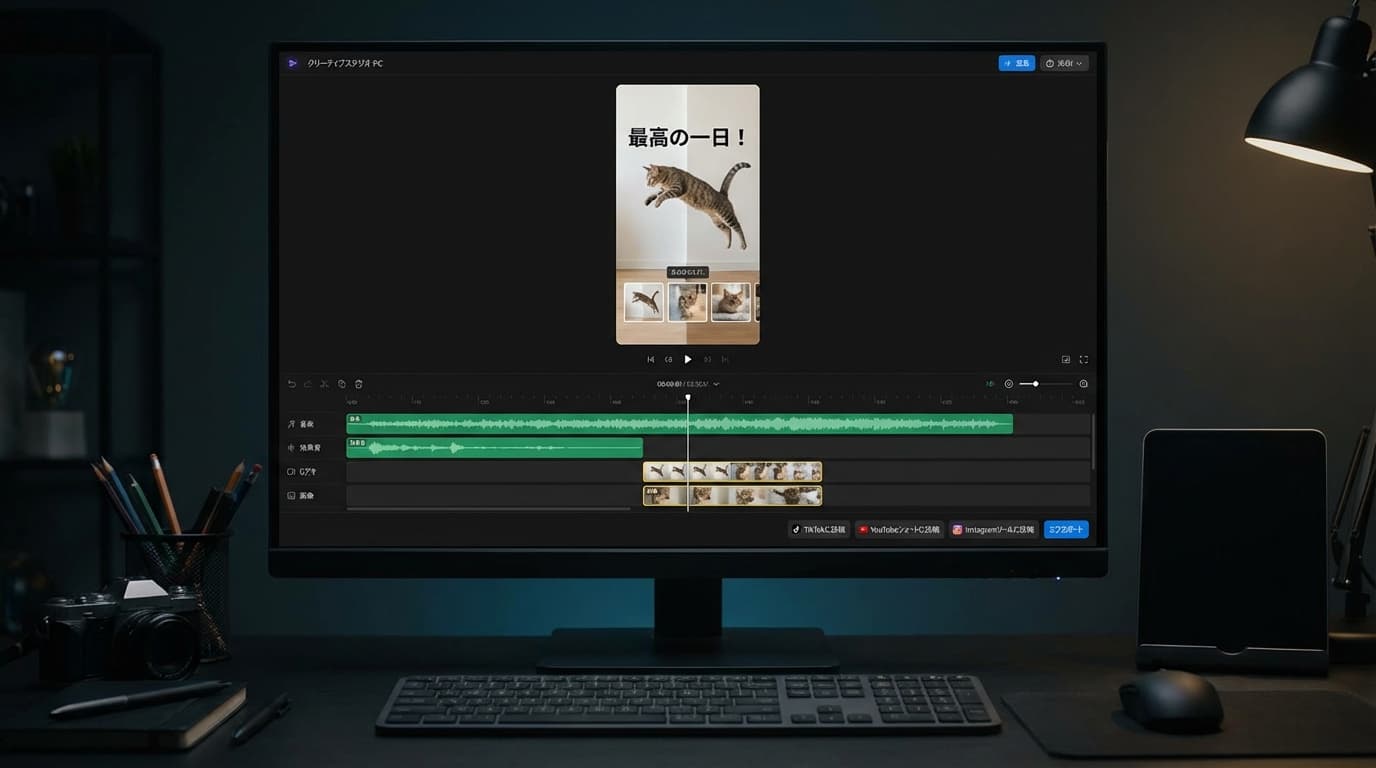Open the preview snapshot icon above the timeline
This screenshot has width=1376, height=768.
point(1065,359)
